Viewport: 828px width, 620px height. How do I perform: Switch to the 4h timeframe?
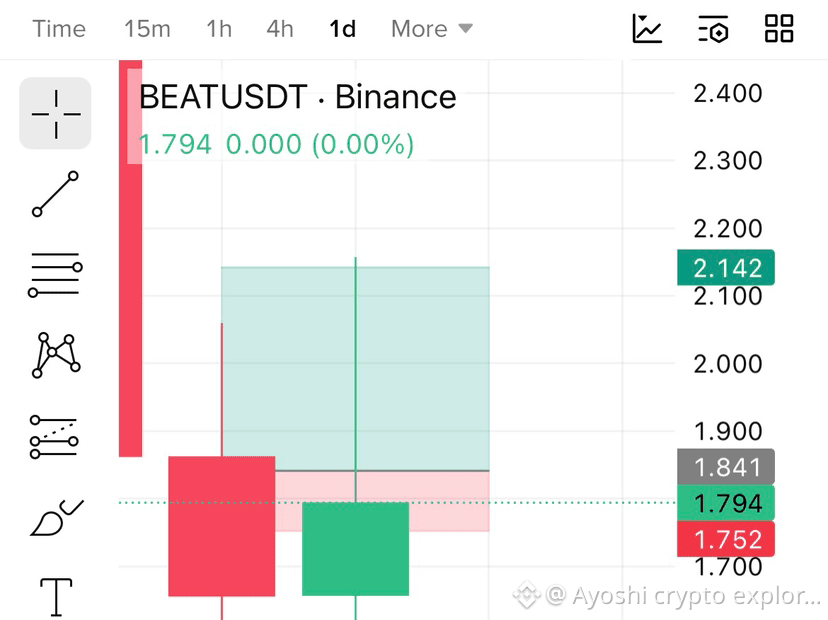280,29
